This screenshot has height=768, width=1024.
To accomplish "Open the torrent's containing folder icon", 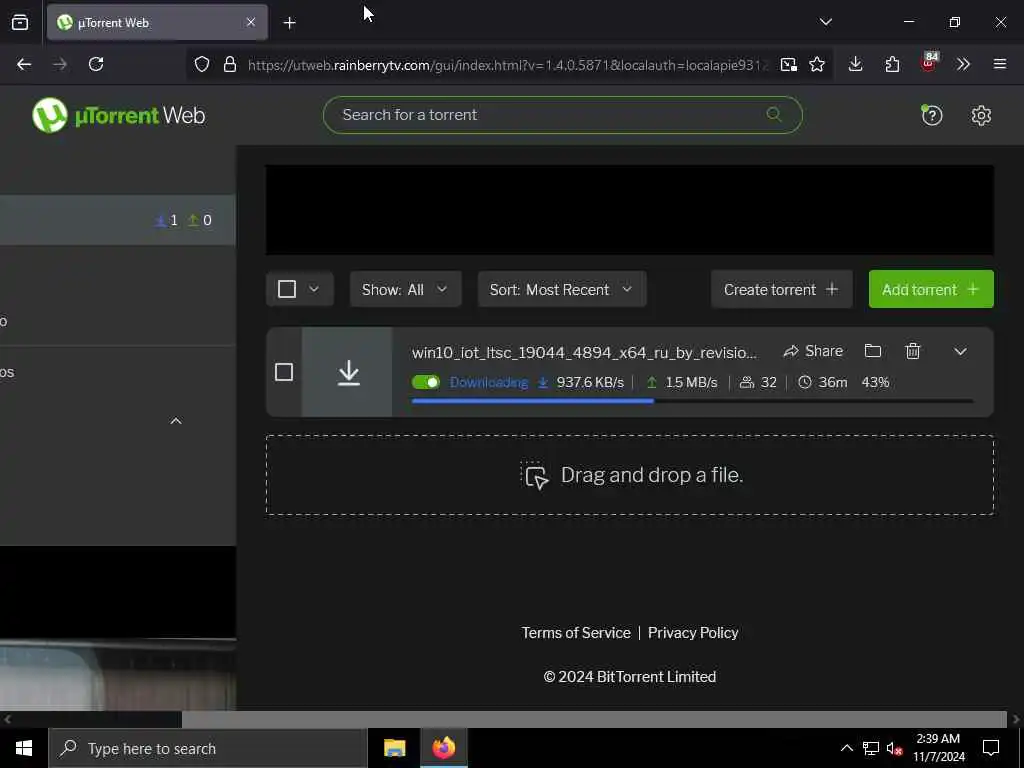I will (x=873, y=351).
